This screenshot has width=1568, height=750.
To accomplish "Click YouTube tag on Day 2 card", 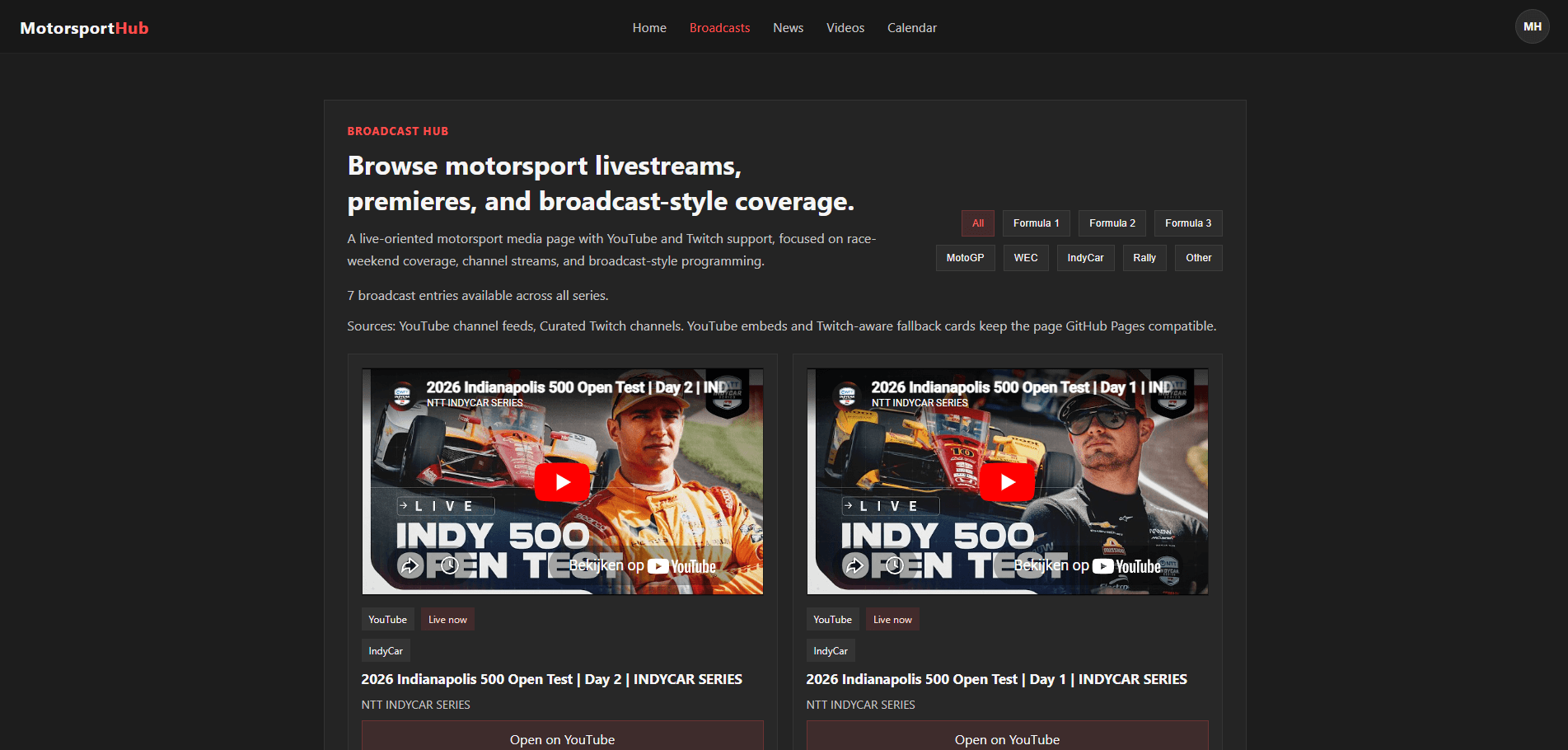I will pos(388,620).
